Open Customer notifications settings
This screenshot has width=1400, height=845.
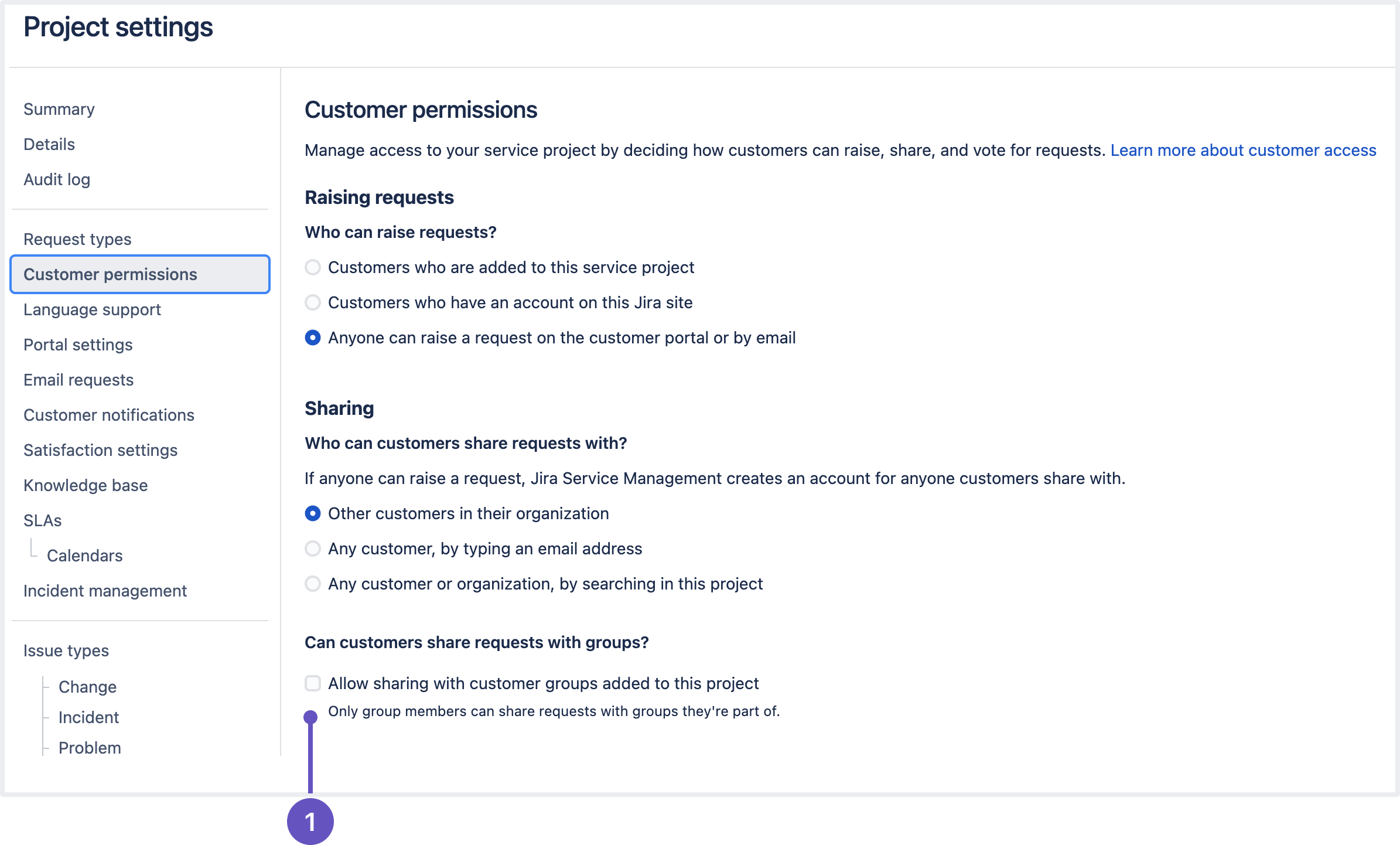click(x=109, y=415)
